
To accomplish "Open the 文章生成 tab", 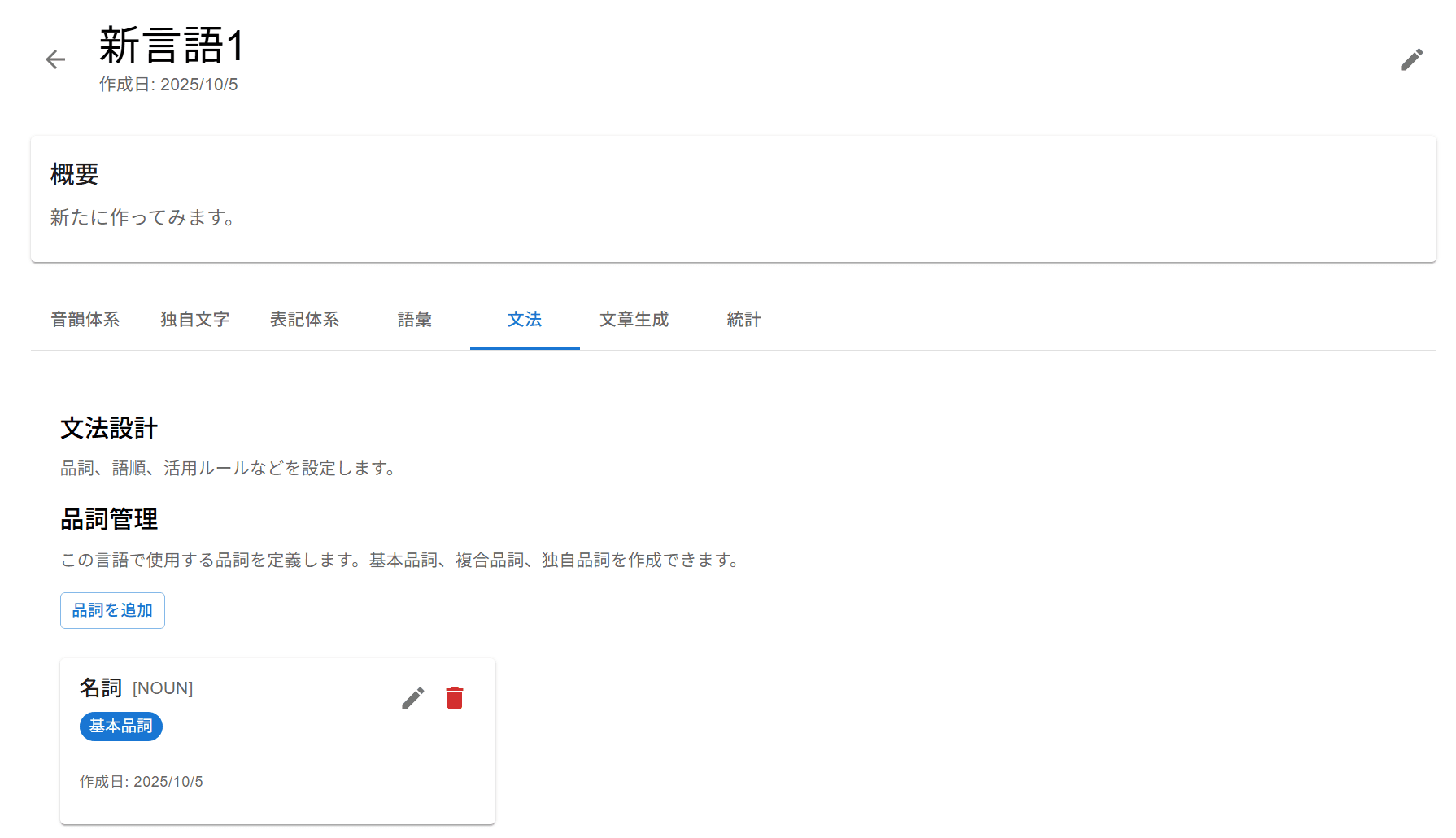I will [634, 320].
